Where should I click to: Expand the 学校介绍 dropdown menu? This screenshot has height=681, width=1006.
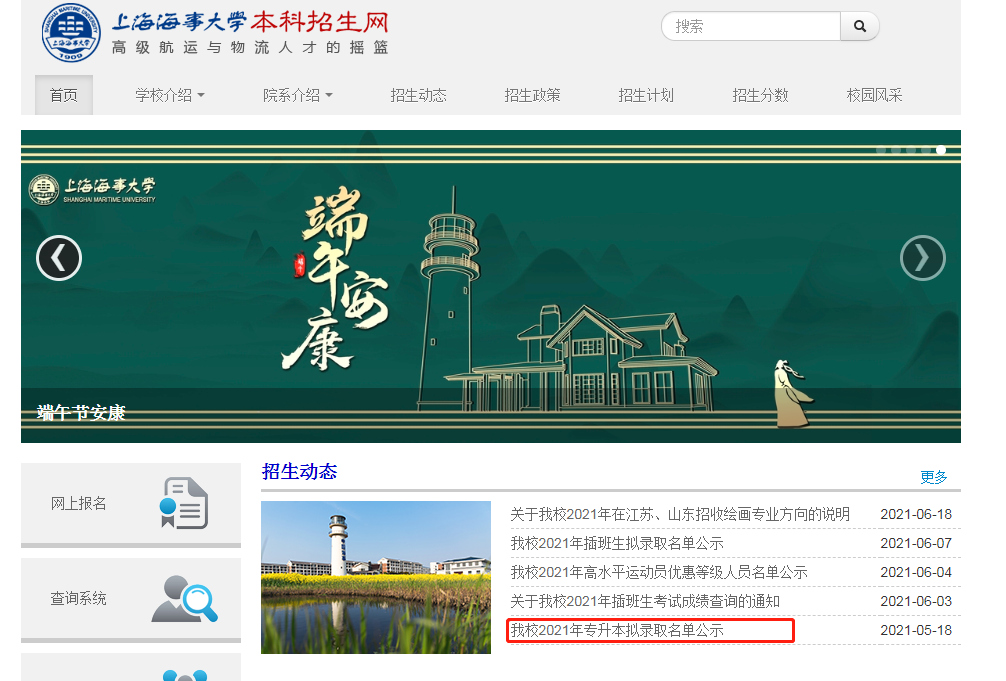coord(170,95)
